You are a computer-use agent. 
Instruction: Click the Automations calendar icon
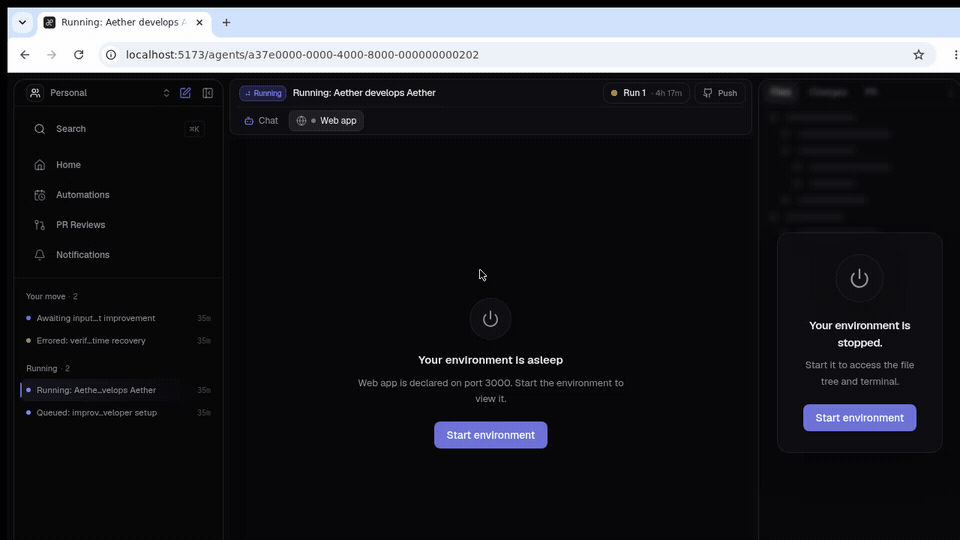[x=40, y=195]
